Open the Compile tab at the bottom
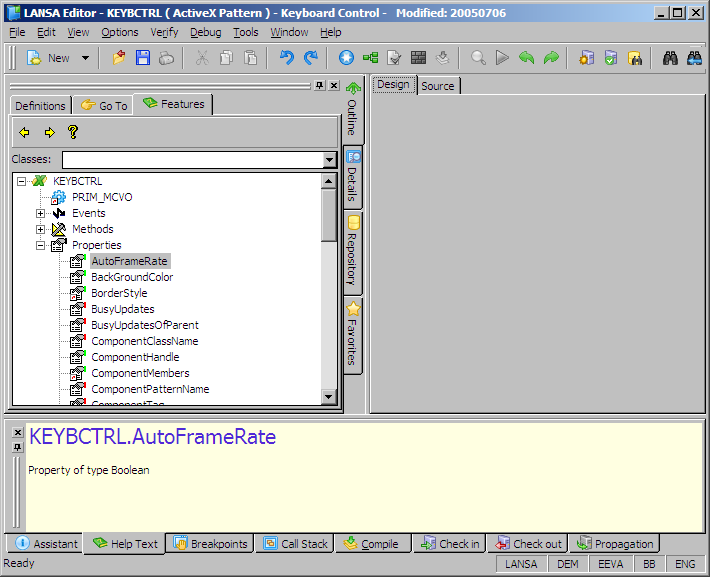This screenshot has width=710, height=577. 373,544
